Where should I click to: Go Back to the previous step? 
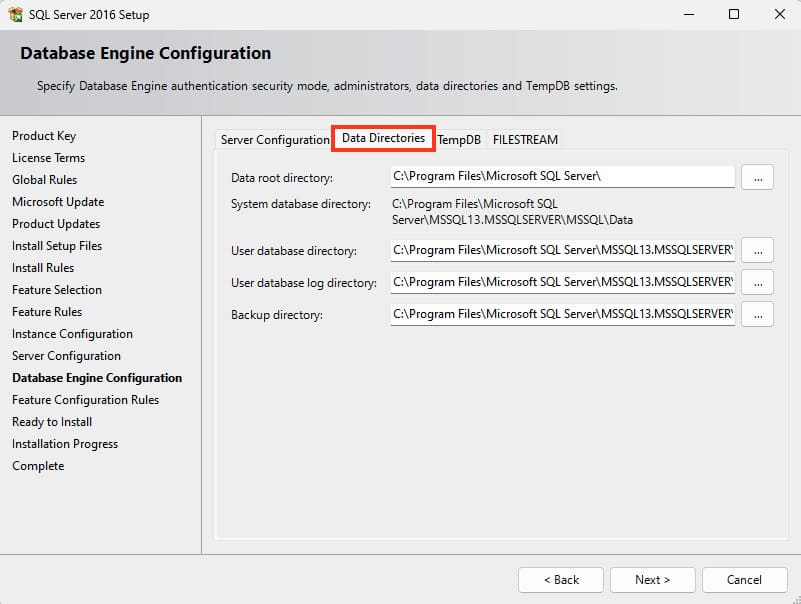click(561, 579)
